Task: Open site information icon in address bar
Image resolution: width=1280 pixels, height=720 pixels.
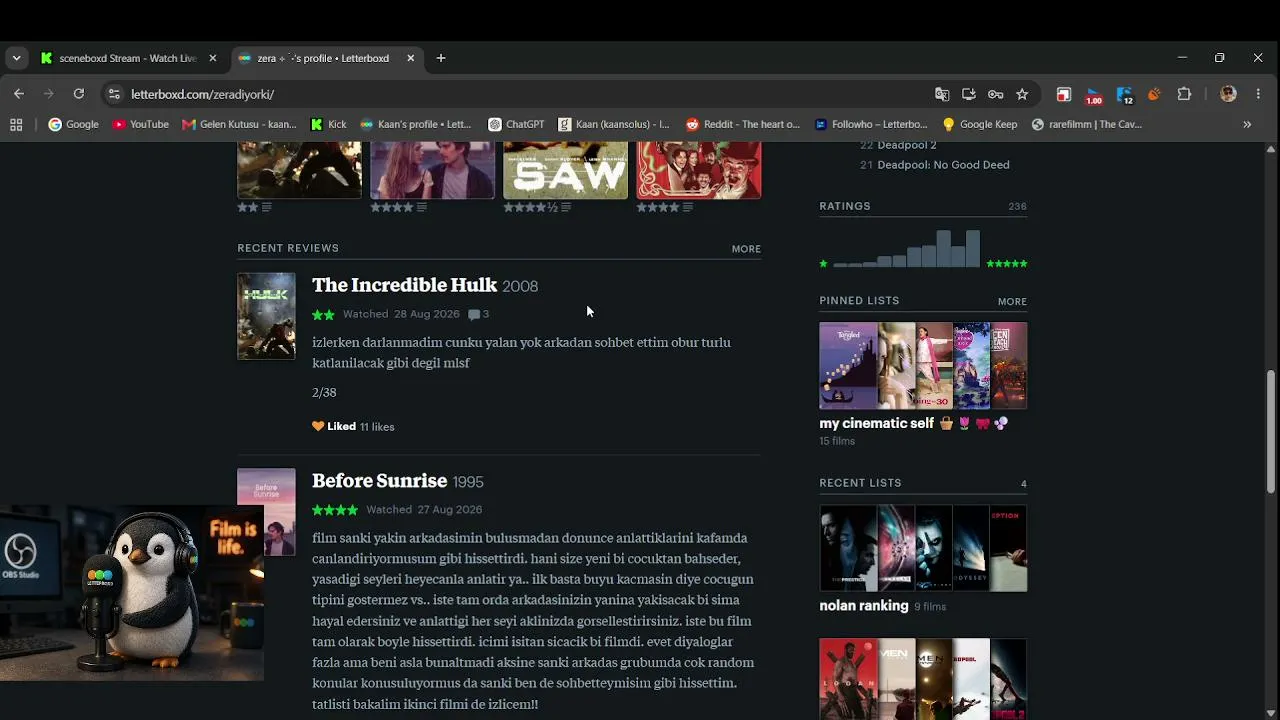Action: coord(114,94)
